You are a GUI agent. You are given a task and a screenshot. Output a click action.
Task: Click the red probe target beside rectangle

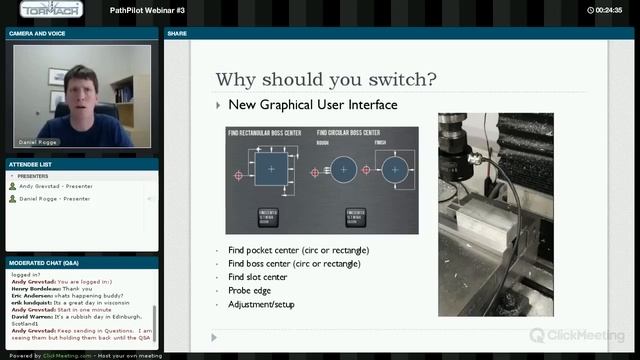238,176
